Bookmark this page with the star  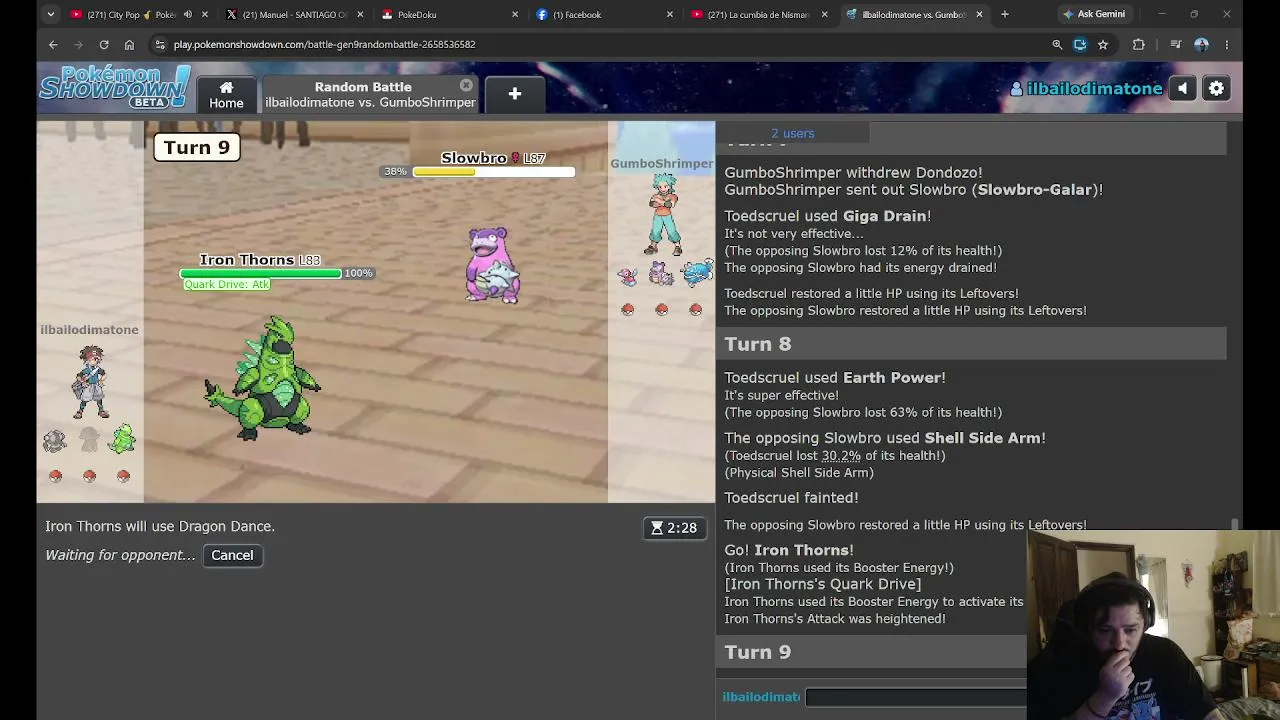pos(1103,44)
